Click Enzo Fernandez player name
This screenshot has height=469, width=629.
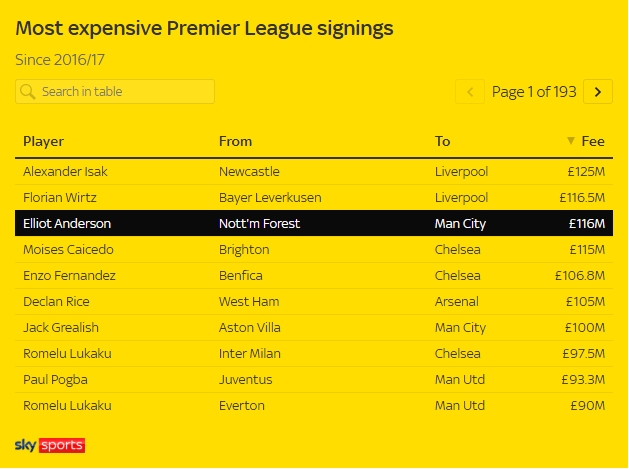(x=69, y=276)
